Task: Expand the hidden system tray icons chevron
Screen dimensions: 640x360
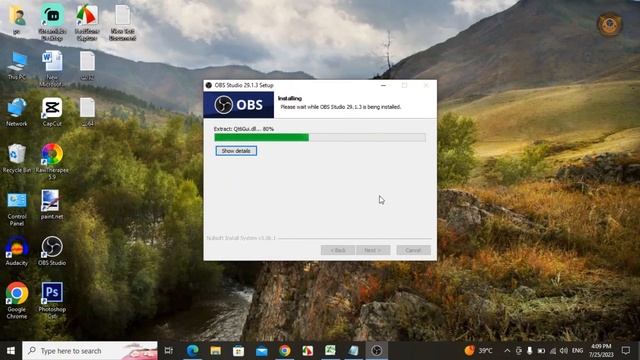Action: [x=507, y=351]
